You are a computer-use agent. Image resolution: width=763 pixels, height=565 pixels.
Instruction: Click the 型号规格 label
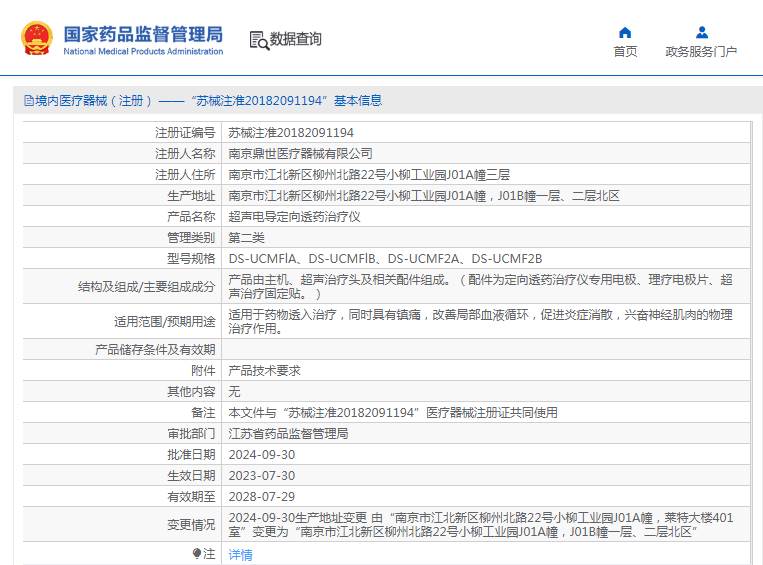pos(191,258)
